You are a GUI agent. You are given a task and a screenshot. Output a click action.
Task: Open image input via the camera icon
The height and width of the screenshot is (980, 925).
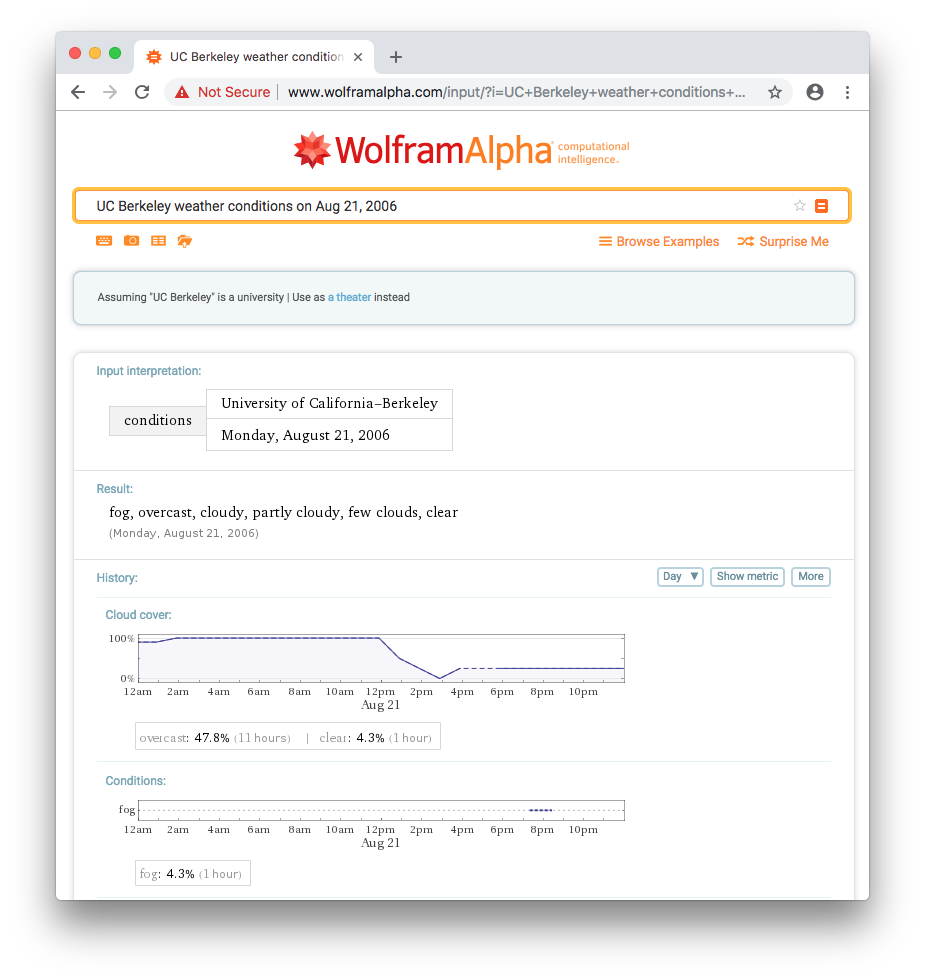coord(131,241)
